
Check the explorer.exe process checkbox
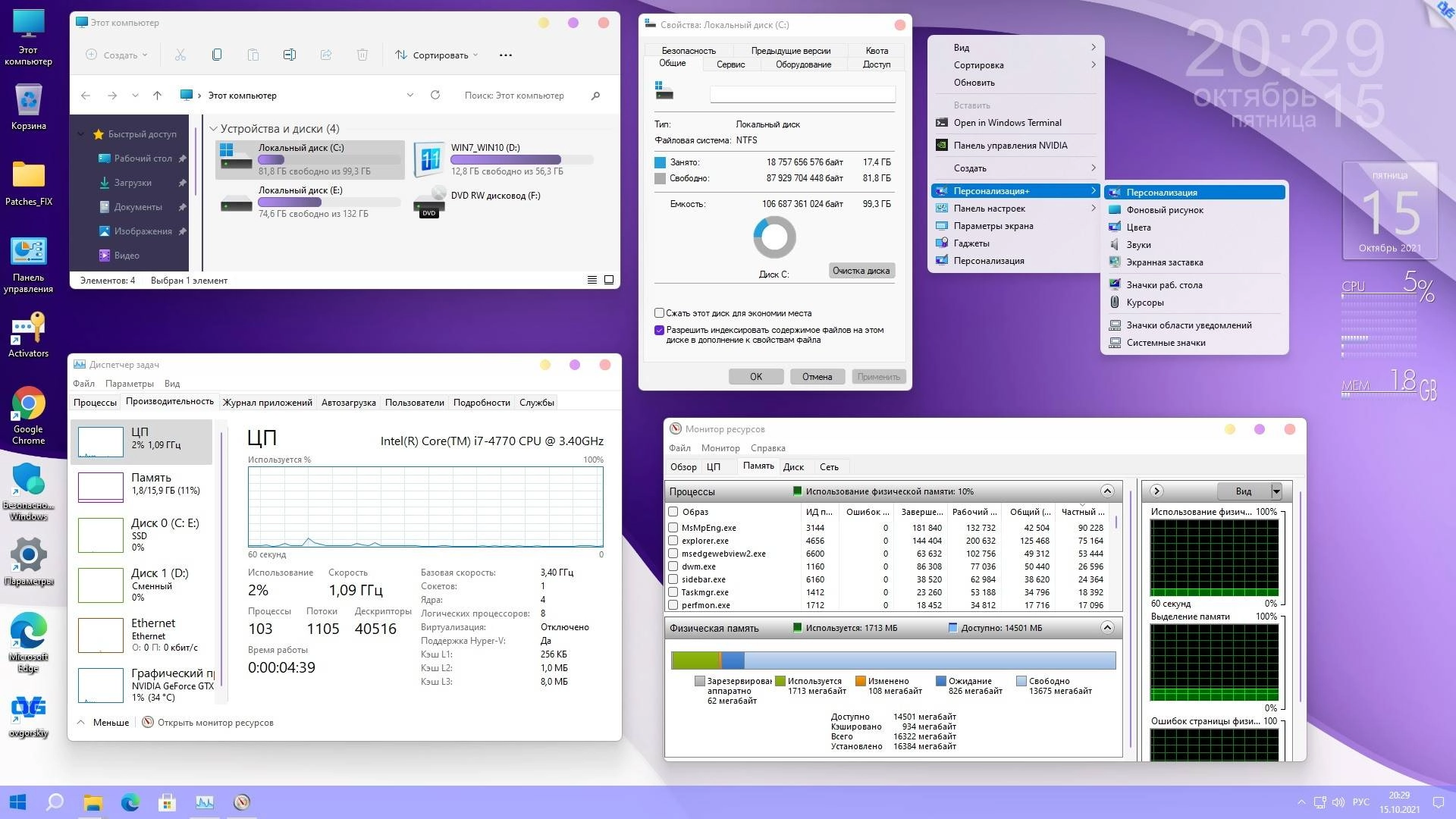pyautogui.click(x=673, y=541)
